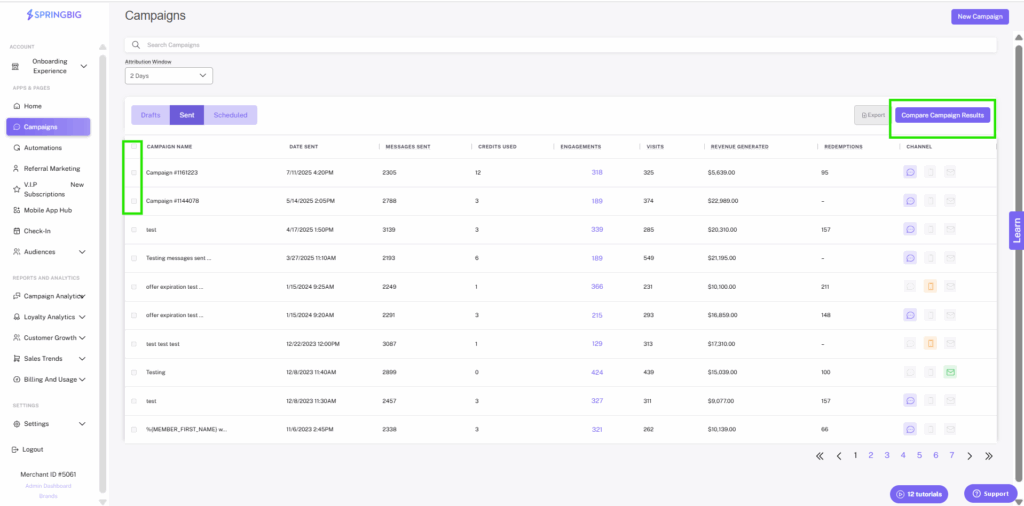Click the search magnifier icon

(x=136, y=45)
